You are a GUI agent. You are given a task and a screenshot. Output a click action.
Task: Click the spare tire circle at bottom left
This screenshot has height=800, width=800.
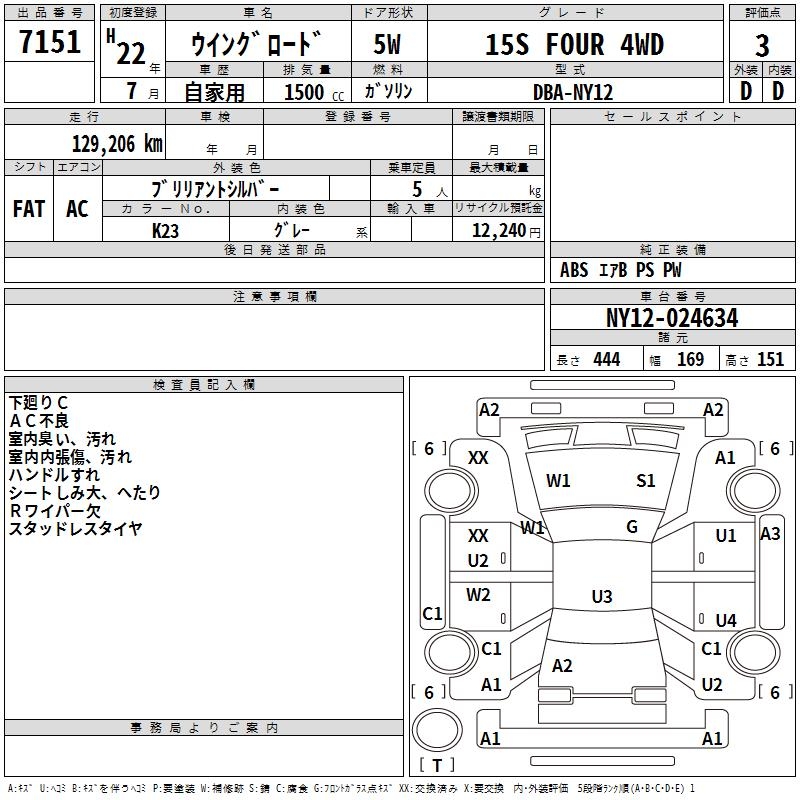[438, 730]
